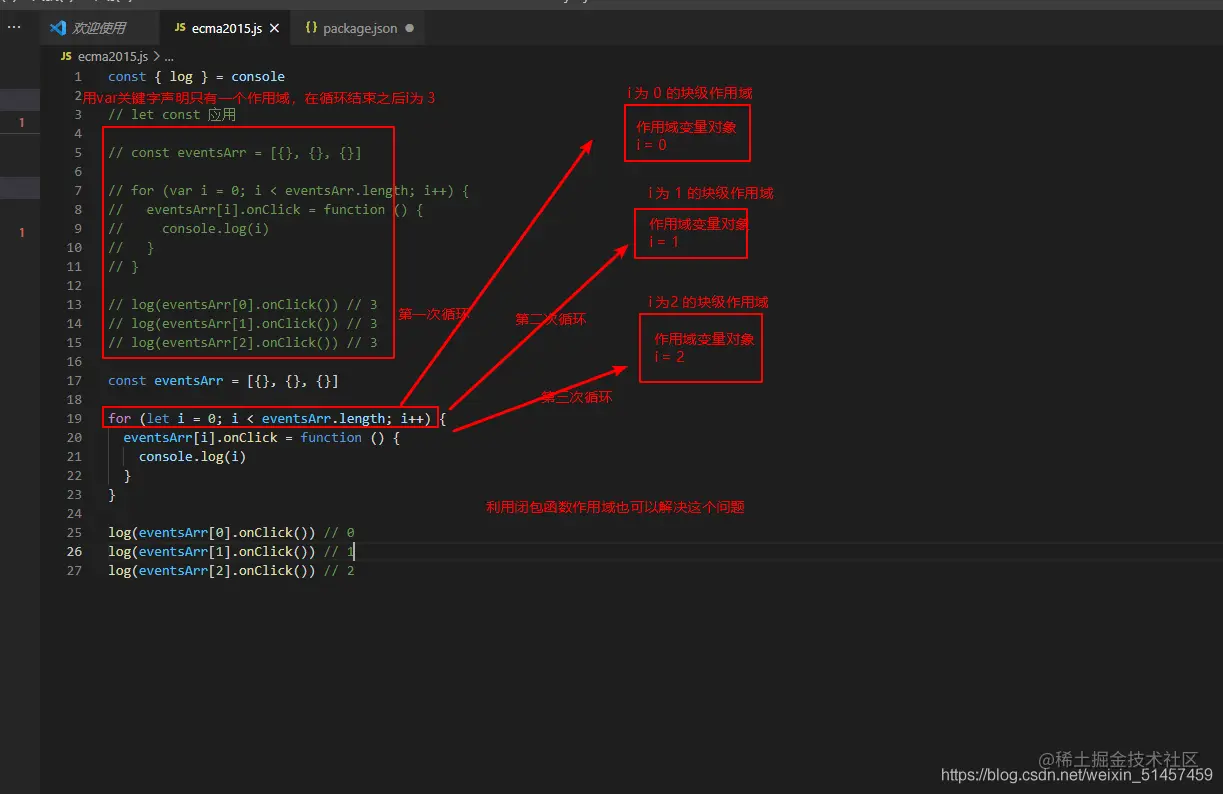Click comment '// log(eventsArr[2].onClick()) // 3'
This screenshot has width=1223, height=794.
click(243, 343)
